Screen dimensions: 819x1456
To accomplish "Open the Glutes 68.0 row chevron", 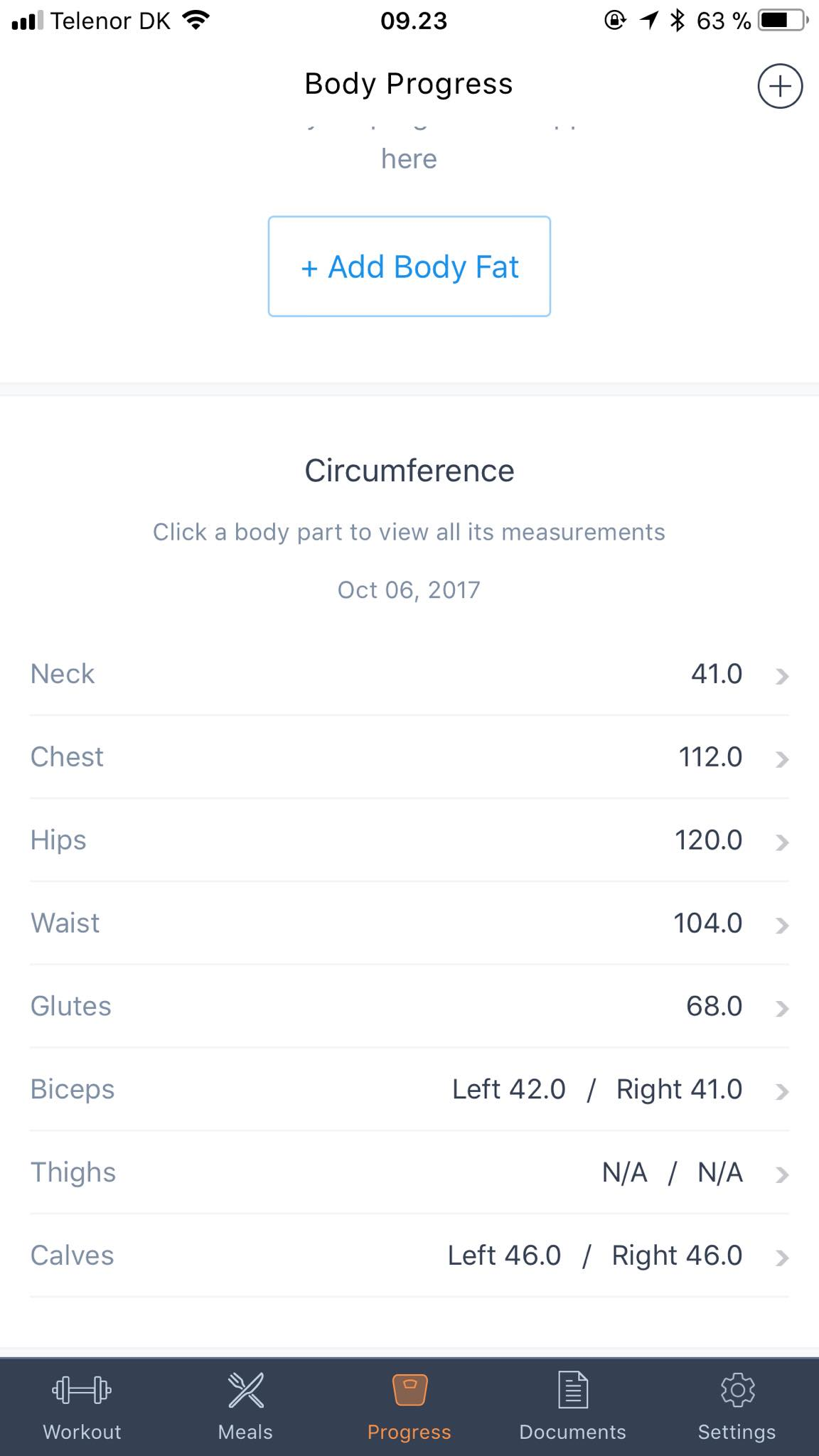I will pos(782,1008).
